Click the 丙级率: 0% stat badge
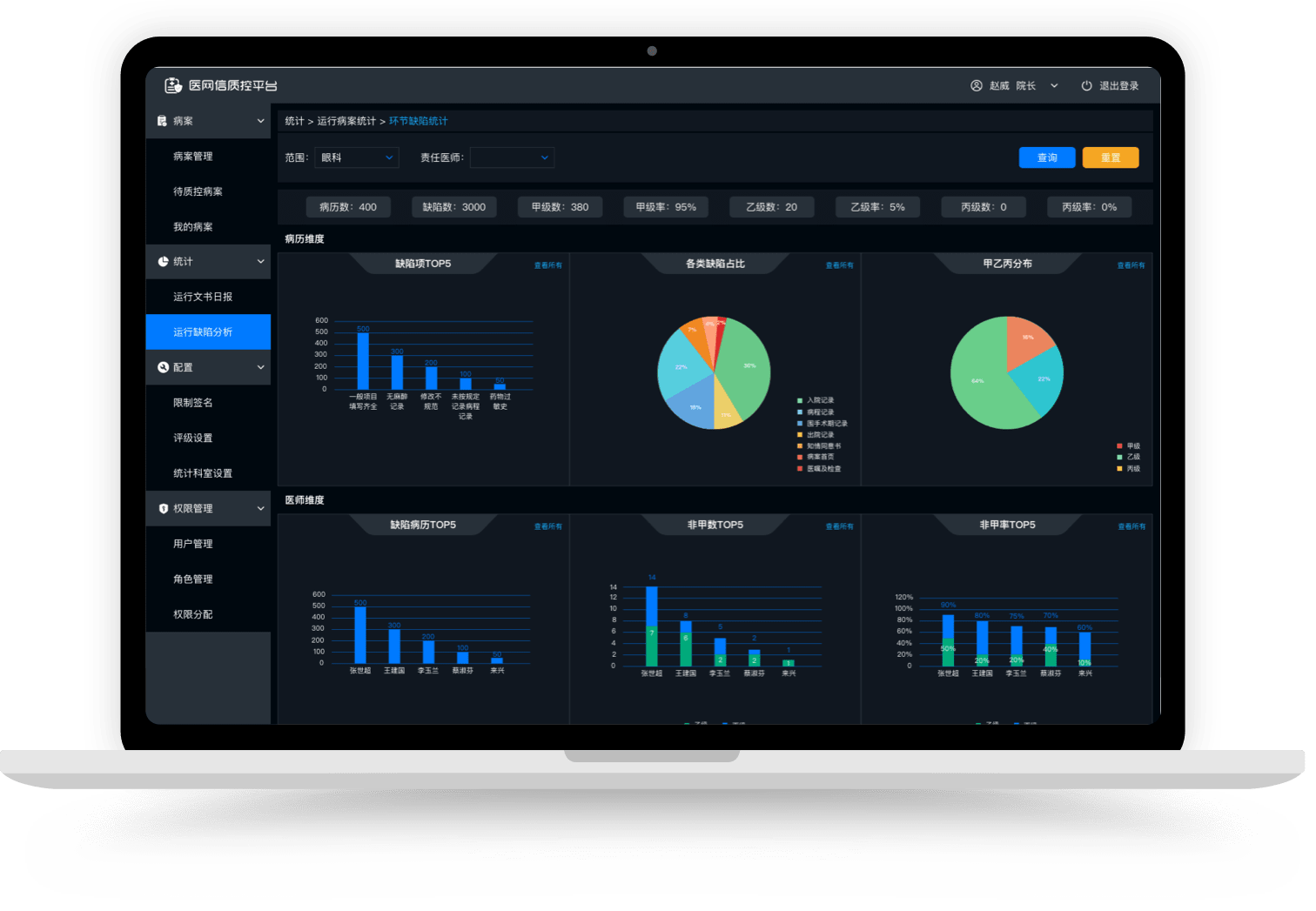1316x911 pixels. point(1089,207)
